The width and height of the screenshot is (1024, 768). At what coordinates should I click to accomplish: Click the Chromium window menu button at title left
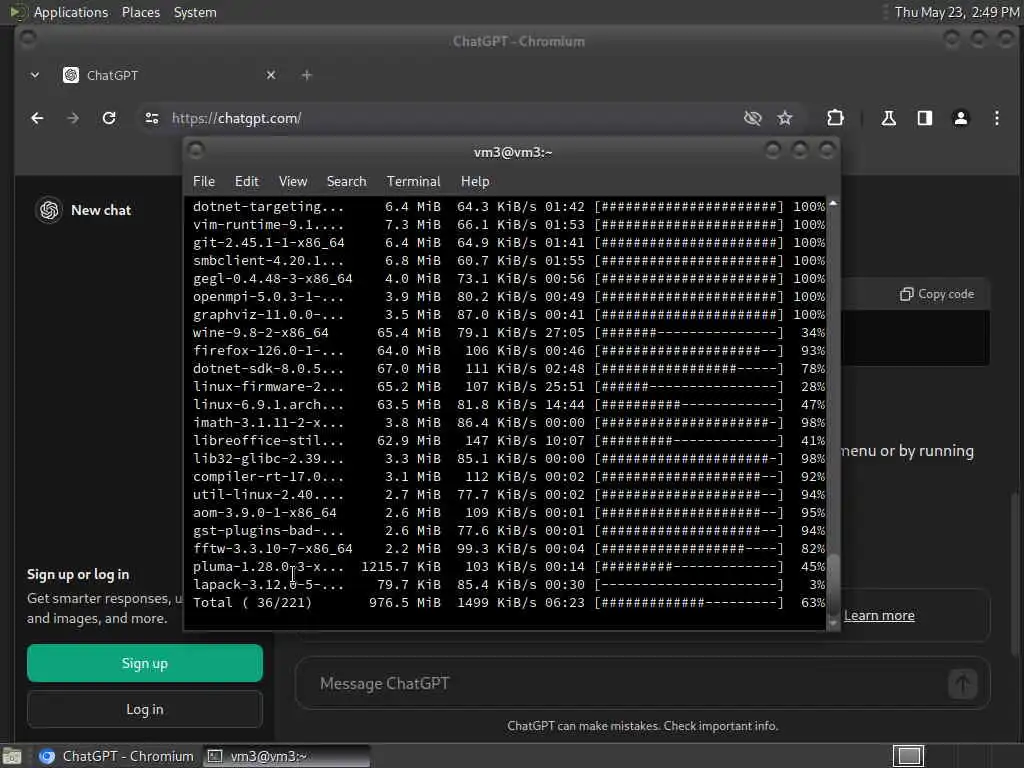point(27,39)
